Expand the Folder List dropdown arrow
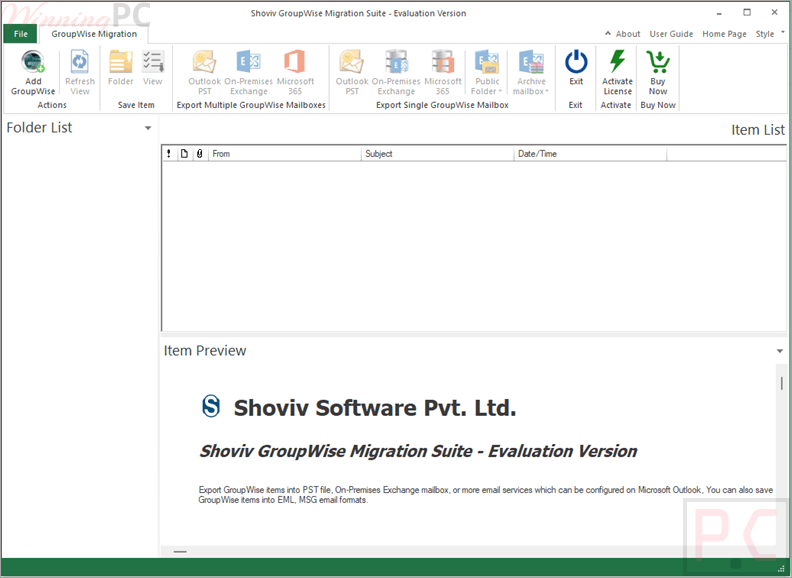Viewport: 792px width, 578px height. coord(148,128)
